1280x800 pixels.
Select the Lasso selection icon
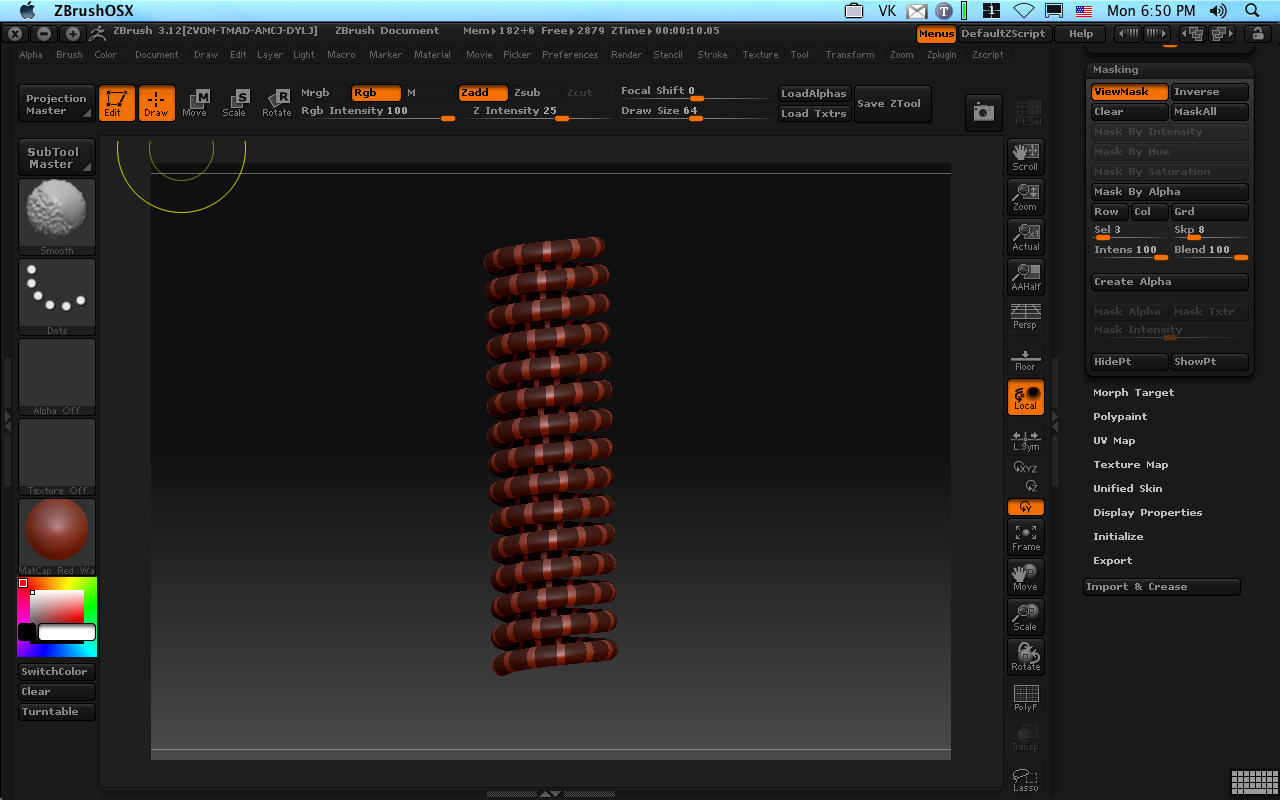coord(1025,779)
